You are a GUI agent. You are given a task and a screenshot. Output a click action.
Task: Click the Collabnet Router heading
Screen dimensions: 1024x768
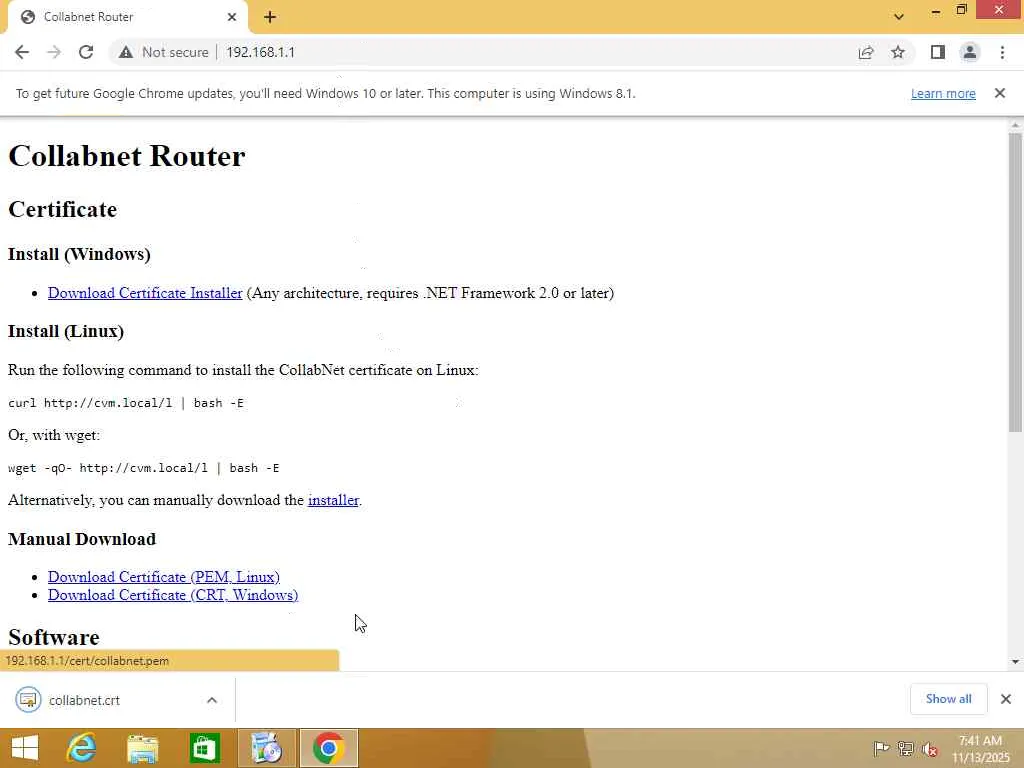click(x=127, y=156)
